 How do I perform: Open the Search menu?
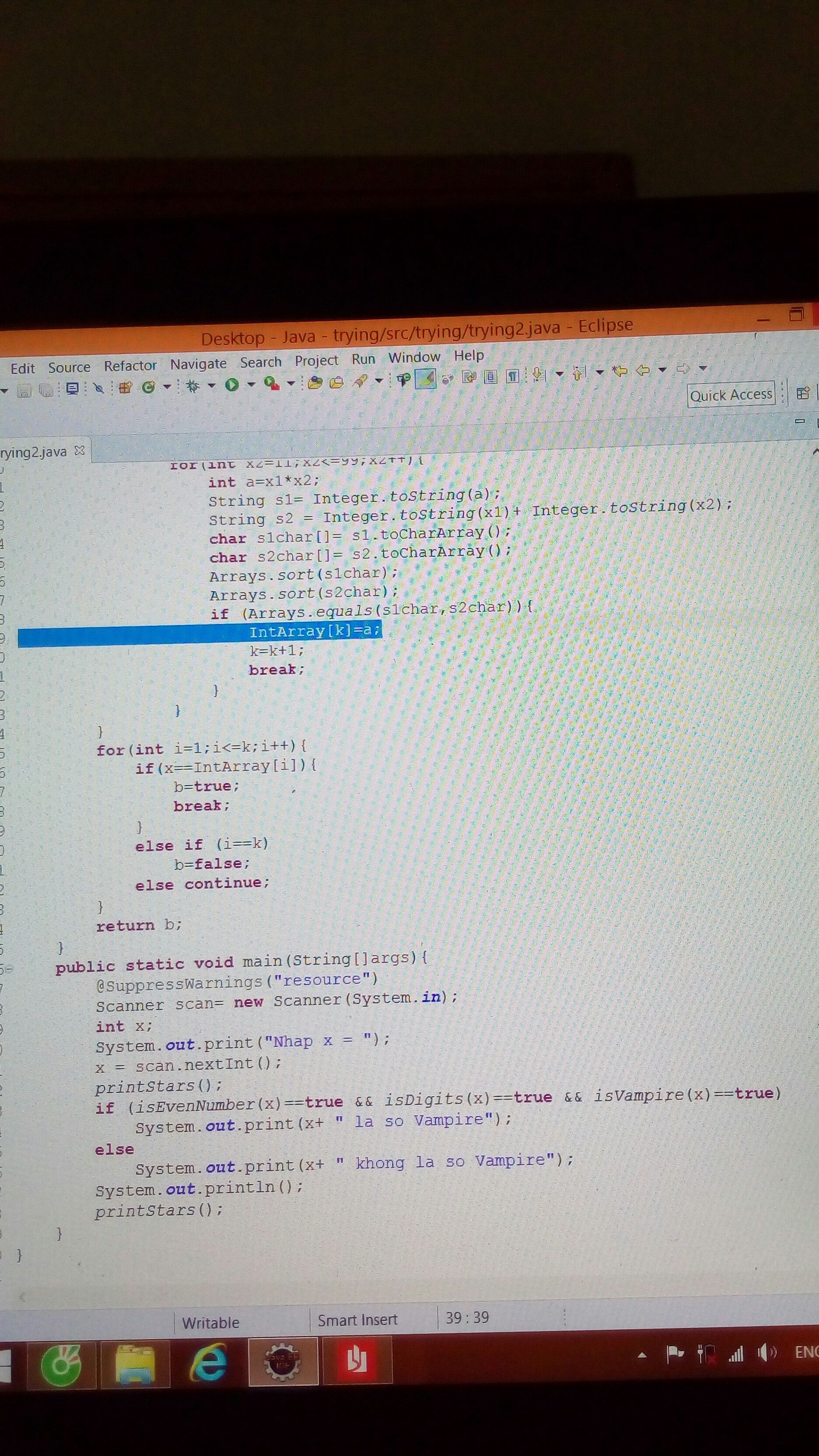click(261, 362)
